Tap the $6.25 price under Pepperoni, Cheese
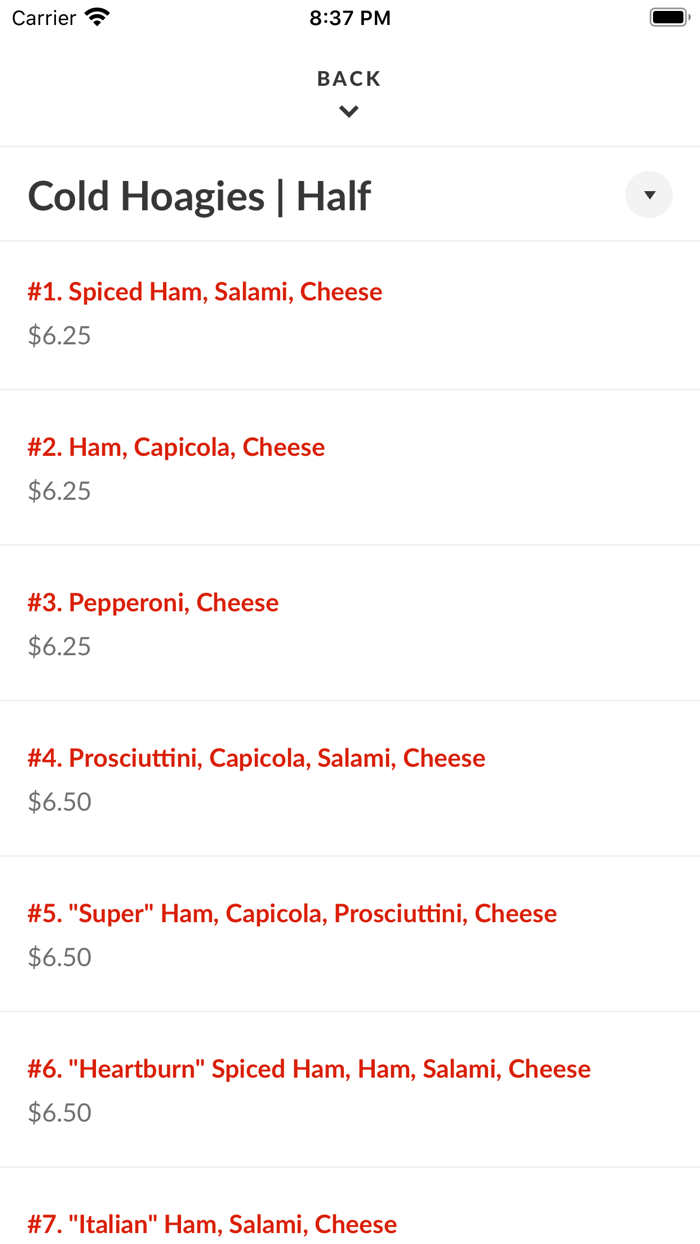Screen dimensions: 700x1244 click(x=59, y=647)
